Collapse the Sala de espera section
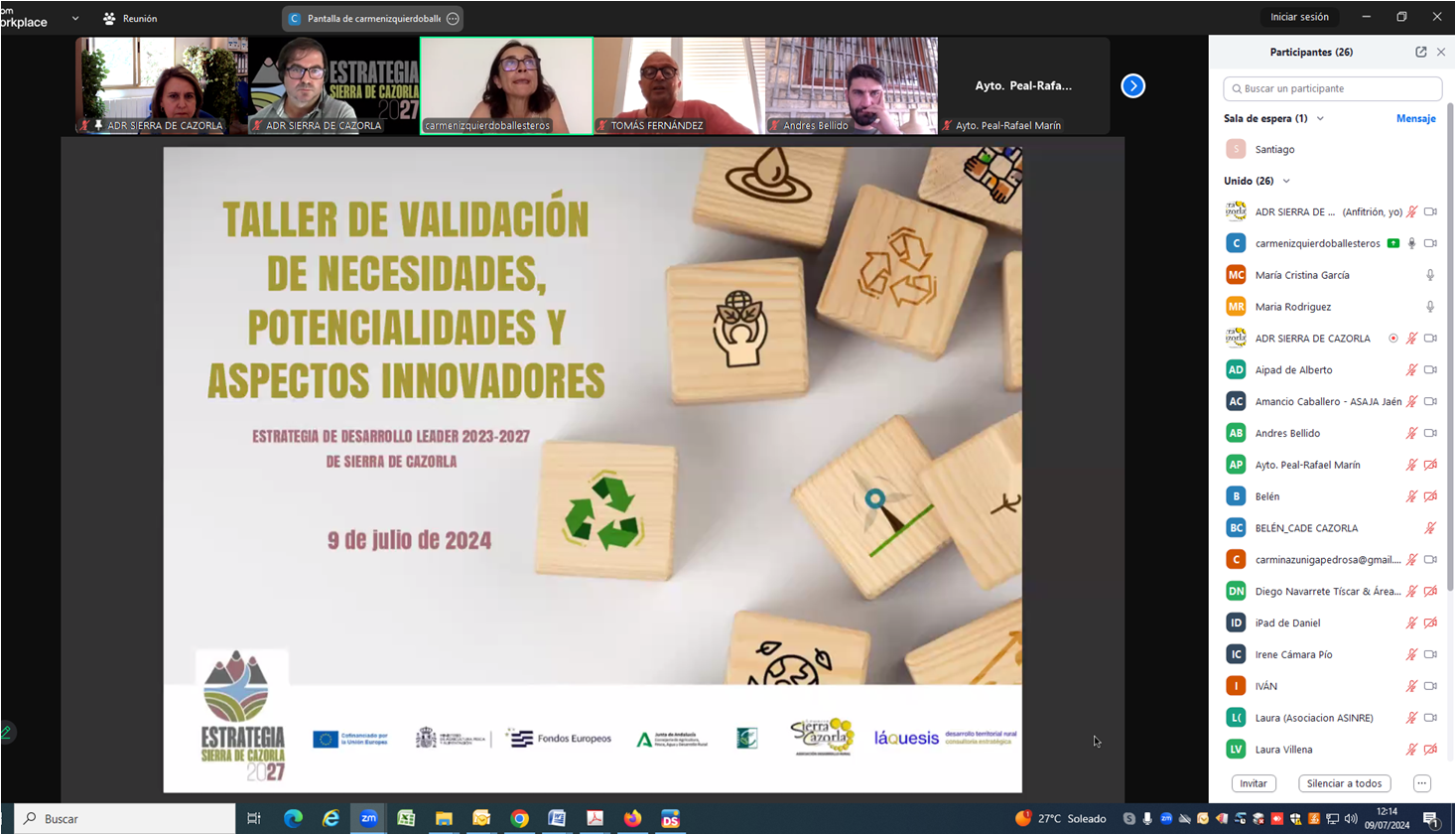 pos(1320,119)
